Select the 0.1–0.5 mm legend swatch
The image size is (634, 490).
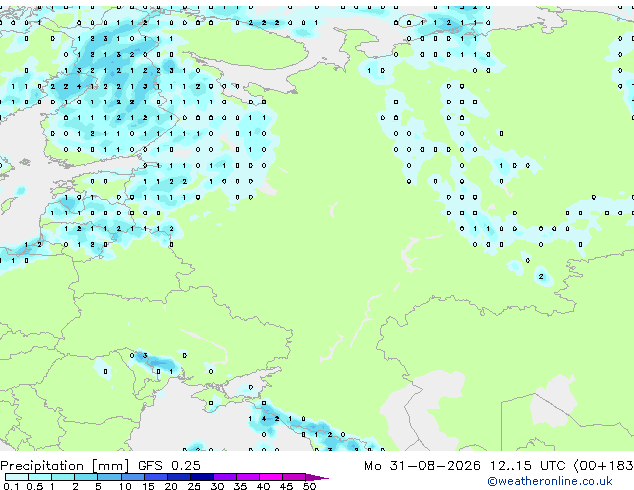[17, 477]
